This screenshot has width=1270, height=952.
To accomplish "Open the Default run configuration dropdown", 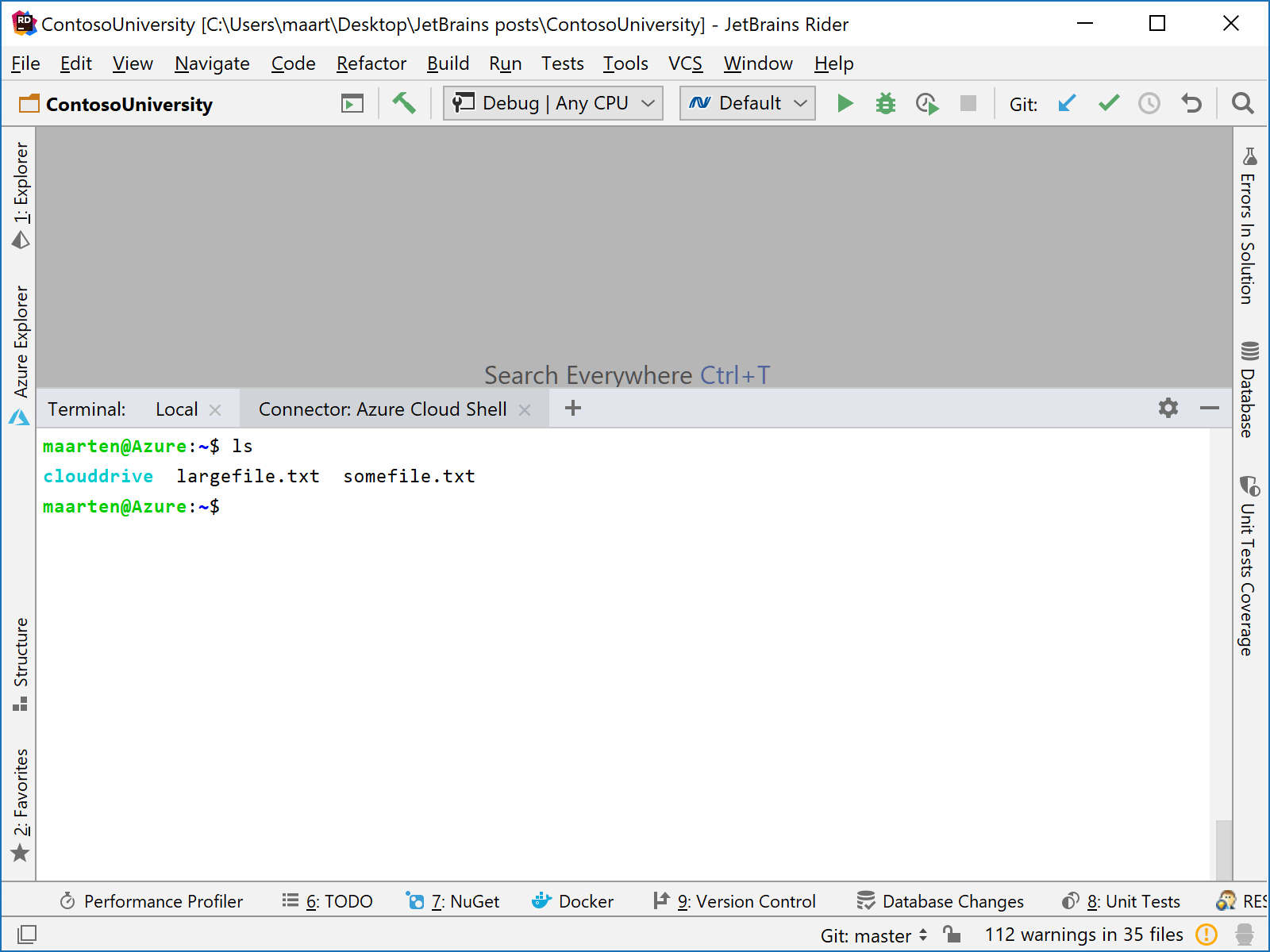I will pyautogui.click(x=748, y=103).
